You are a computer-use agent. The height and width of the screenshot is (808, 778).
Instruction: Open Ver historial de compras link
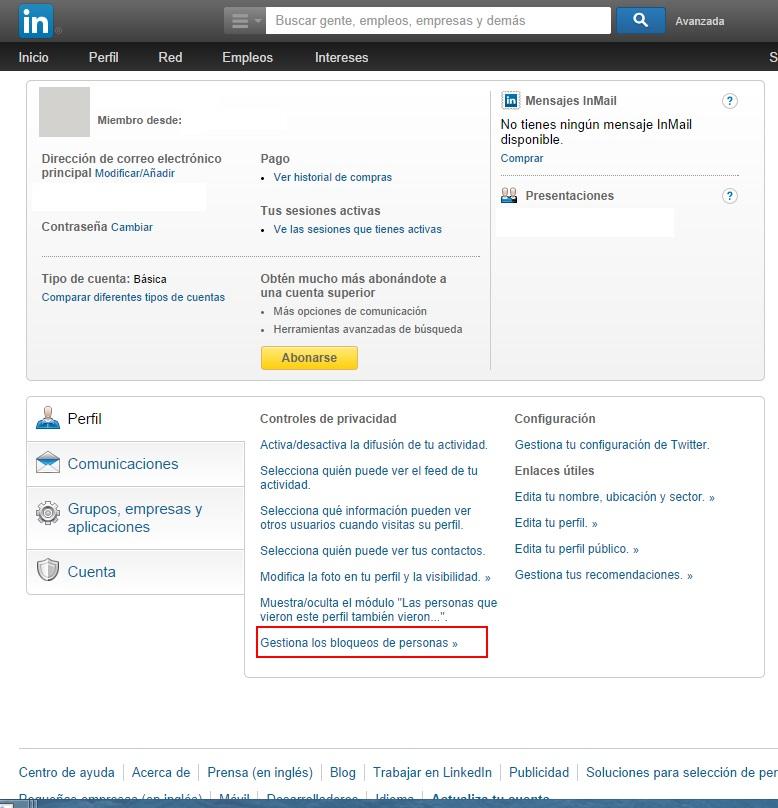332,177
